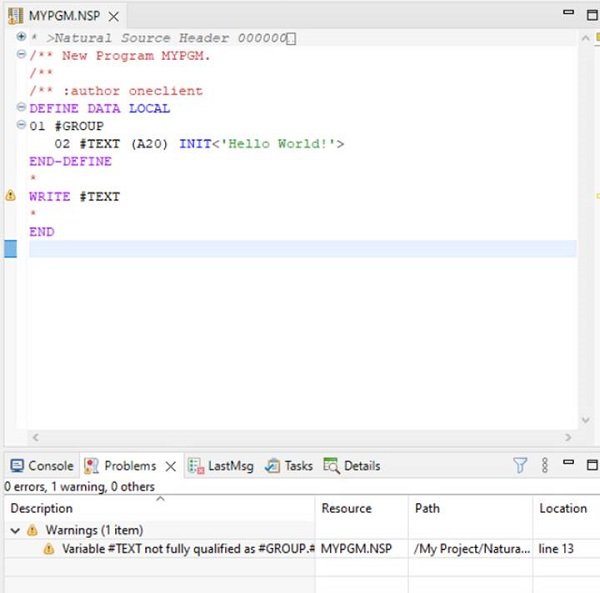Screen dimensions: 600x593
Task: Collapse the New Program MYPGM comment block
Action: coord(21,54)
